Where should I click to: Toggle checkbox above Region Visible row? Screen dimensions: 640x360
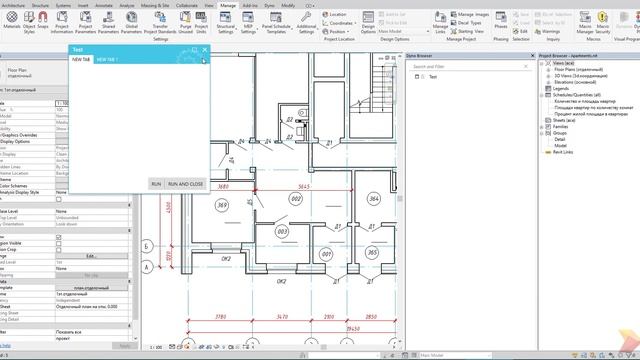pyautogui.click(x=59, y=237)
